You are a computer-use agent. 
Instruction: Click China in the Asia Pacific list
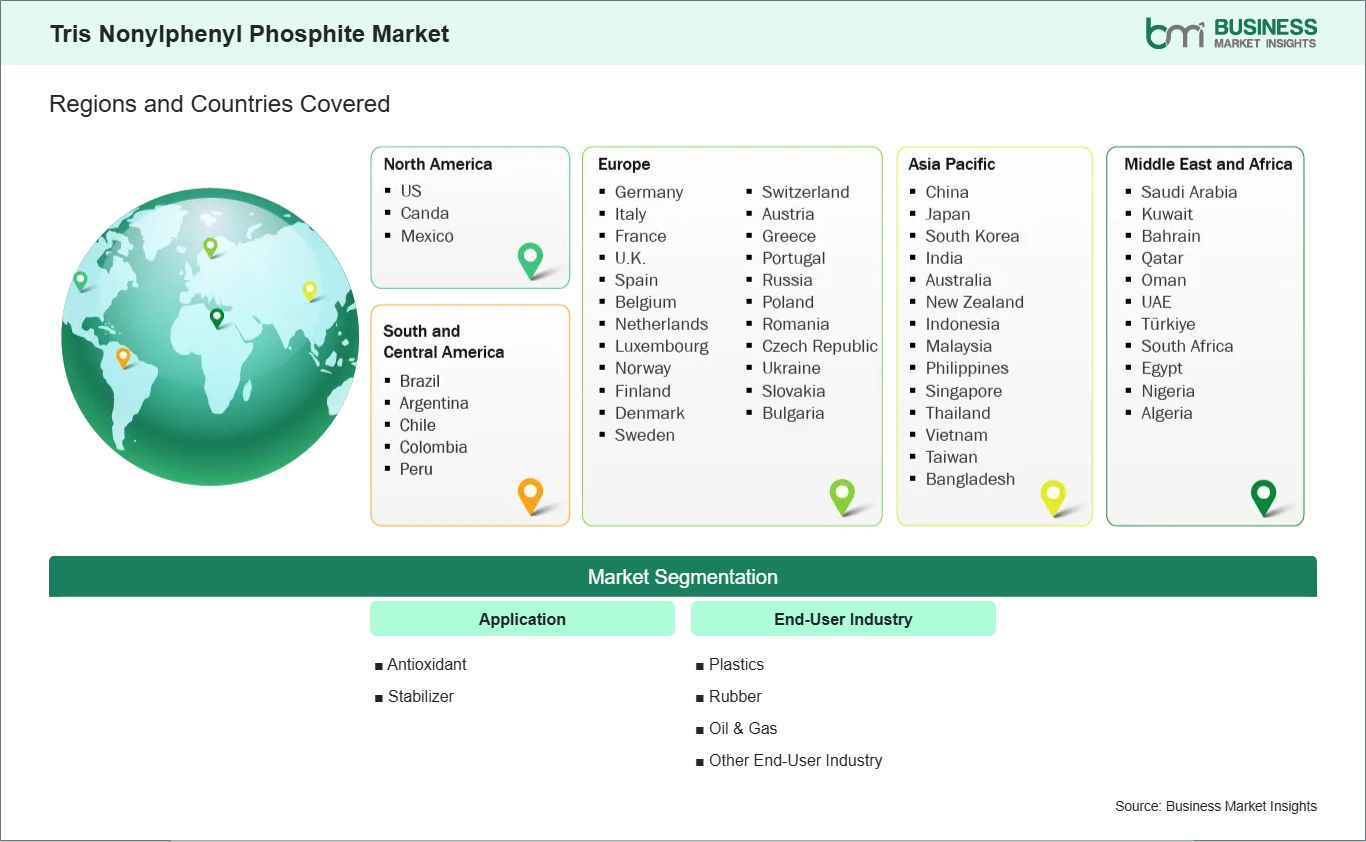pyautogui.click(x=947, y=192)
